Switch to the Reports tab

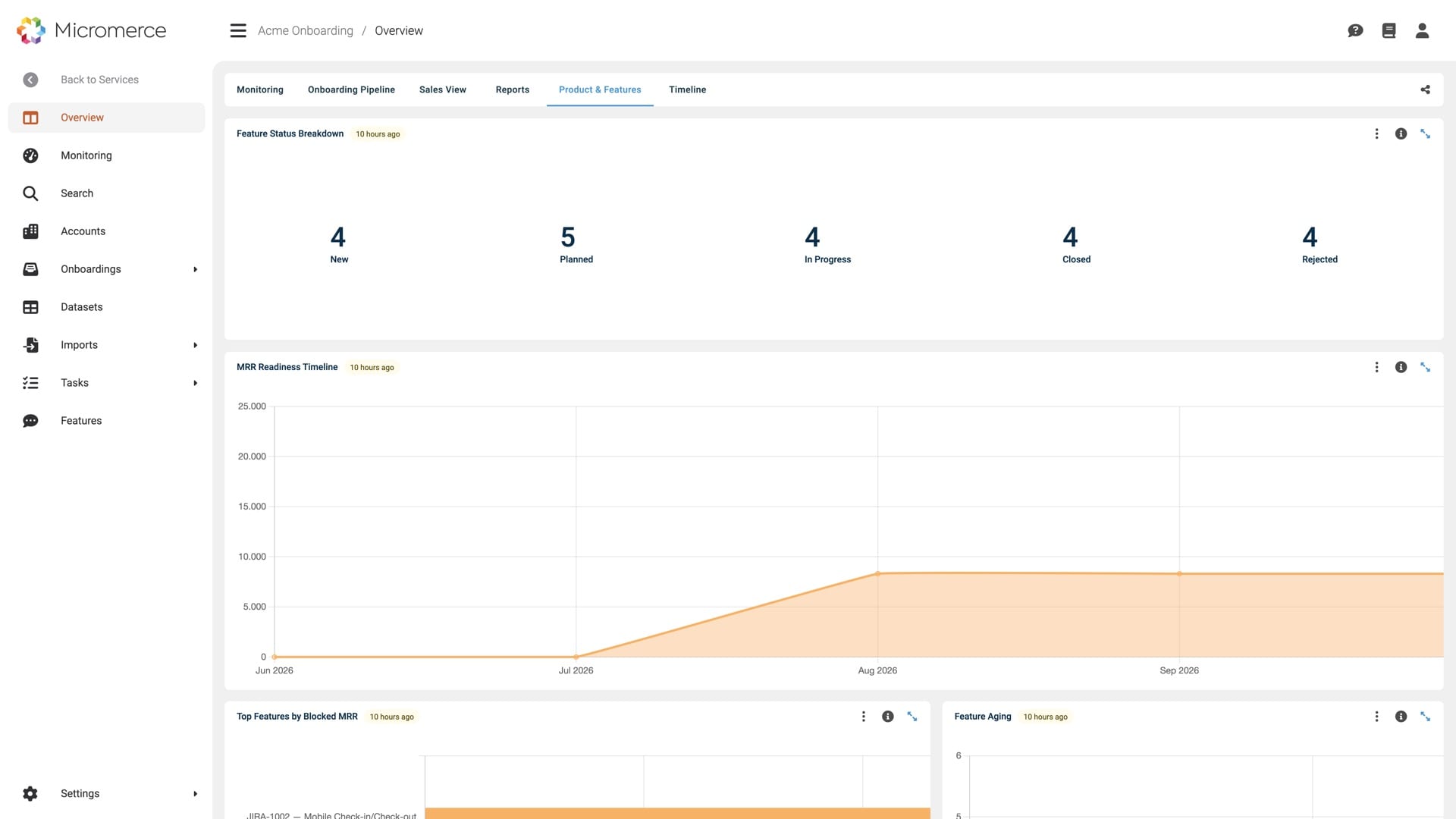[x=513, y=89]
